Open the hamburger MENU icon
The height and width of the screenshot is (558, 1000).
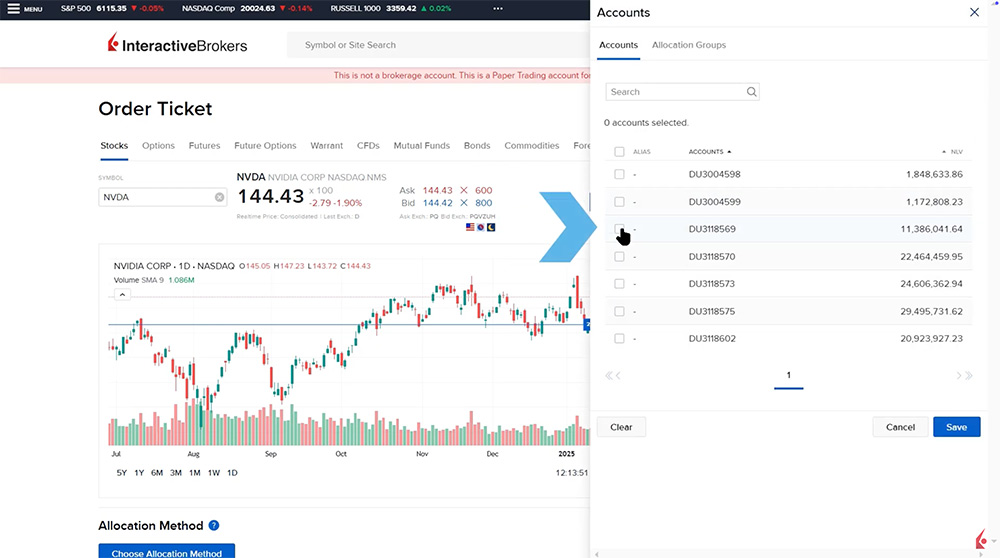(13, 9)
